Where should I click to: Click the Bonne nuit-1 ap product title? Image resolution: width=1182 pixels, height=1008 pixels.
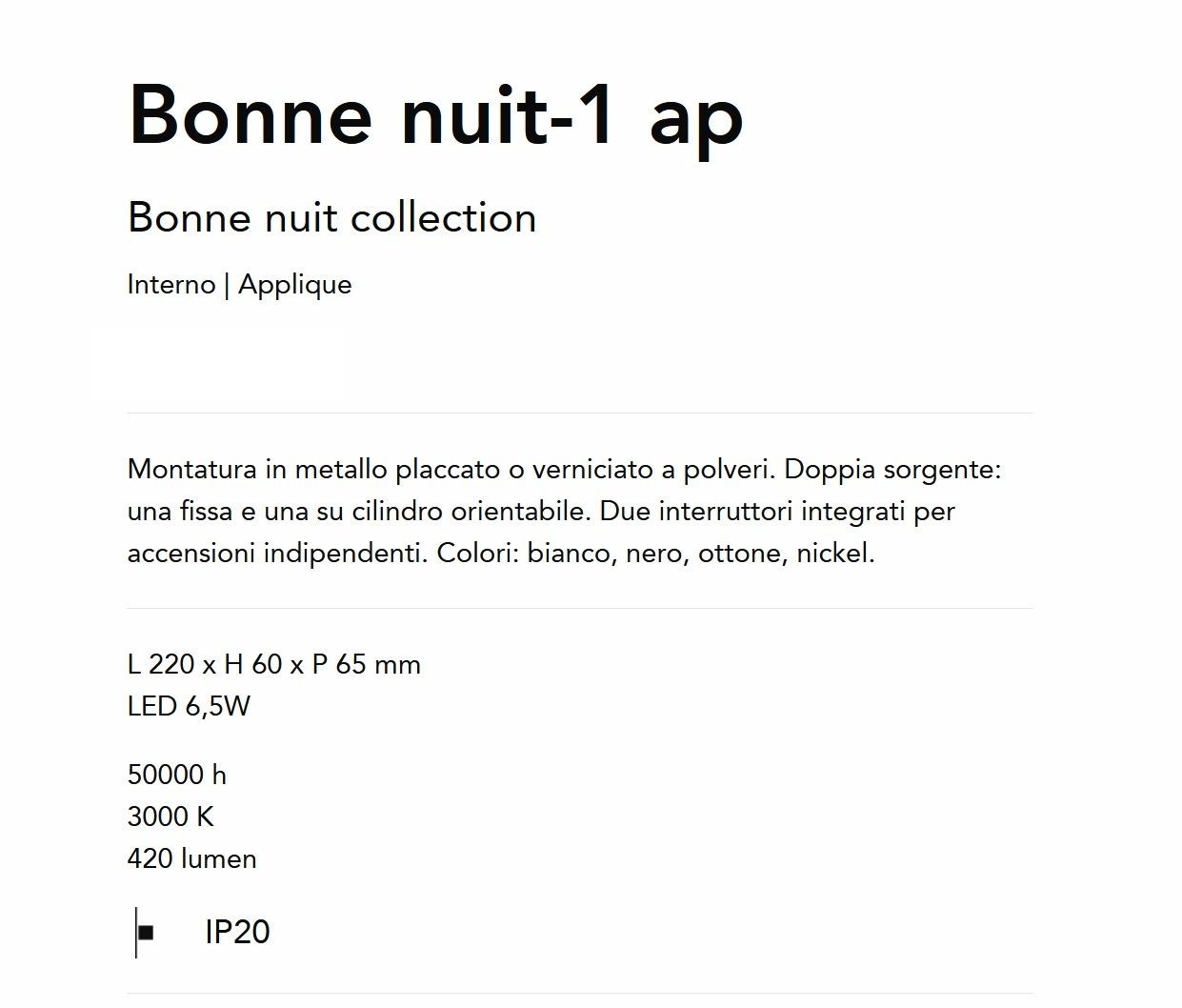tap(435, 115)
